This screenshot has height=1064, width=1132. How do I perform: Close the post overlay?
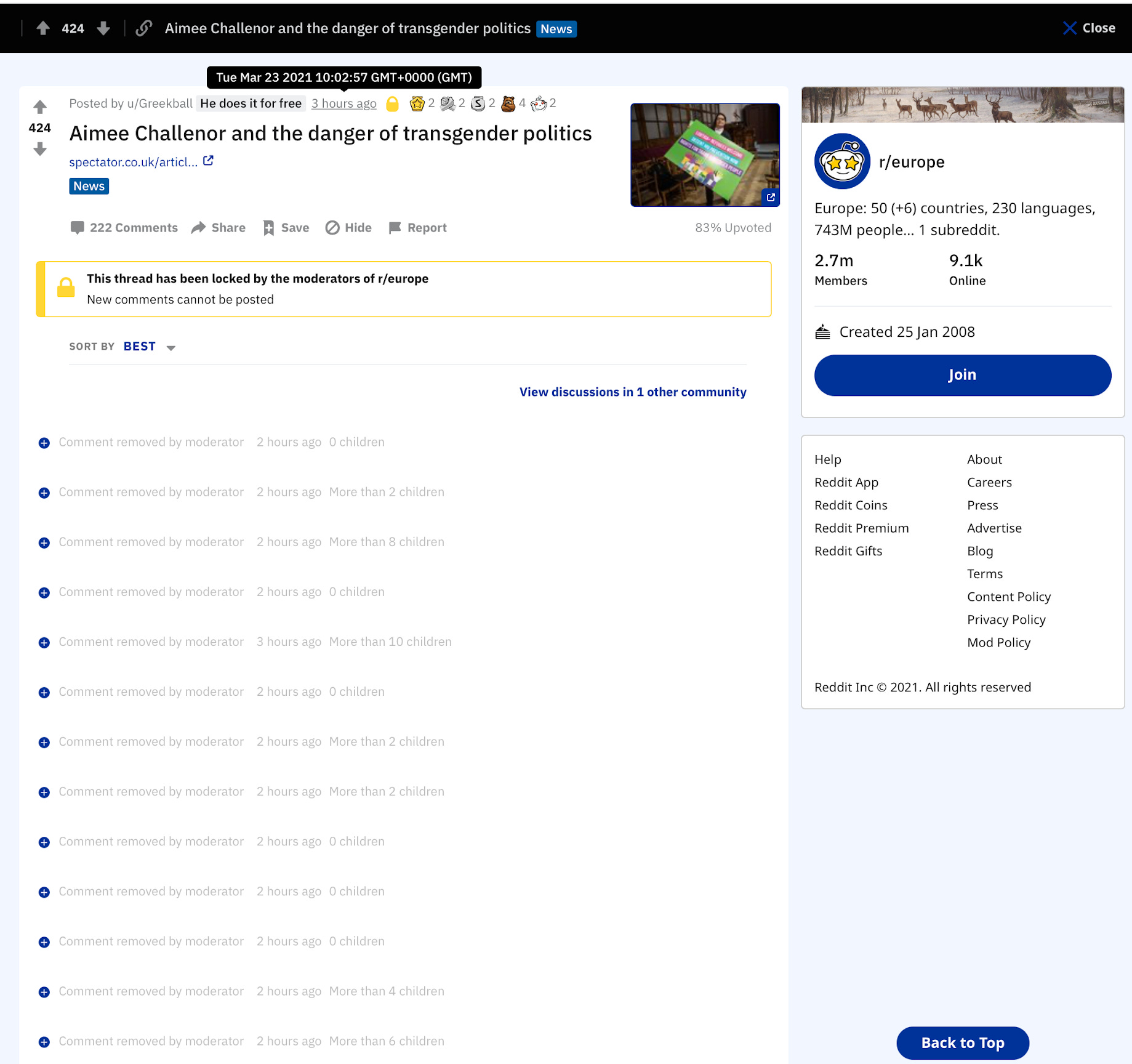(x=1089, y=28)
